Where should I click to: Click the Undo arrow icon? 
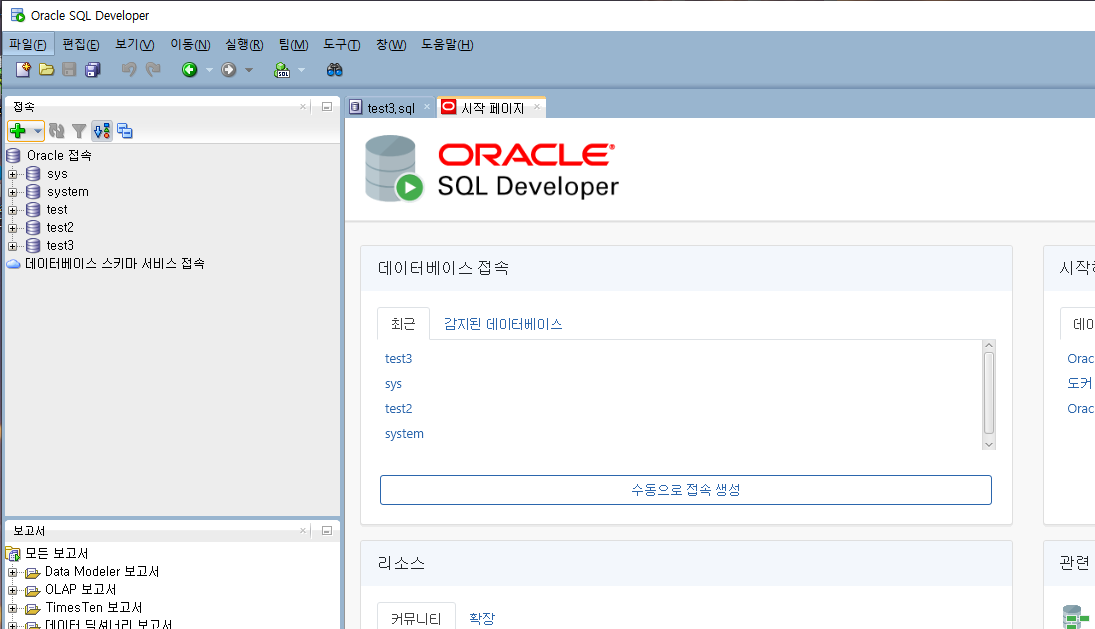coord(128,69)
